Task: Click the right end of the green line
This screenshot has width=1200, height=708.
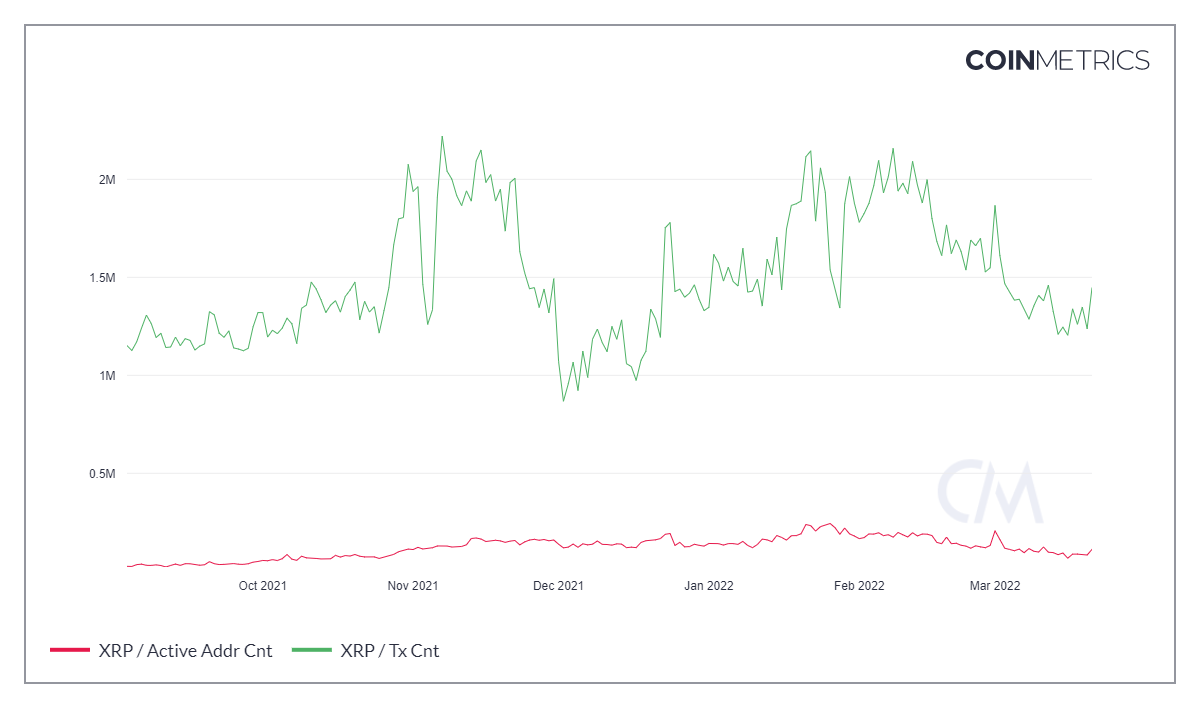Action: click(1091, 289)
